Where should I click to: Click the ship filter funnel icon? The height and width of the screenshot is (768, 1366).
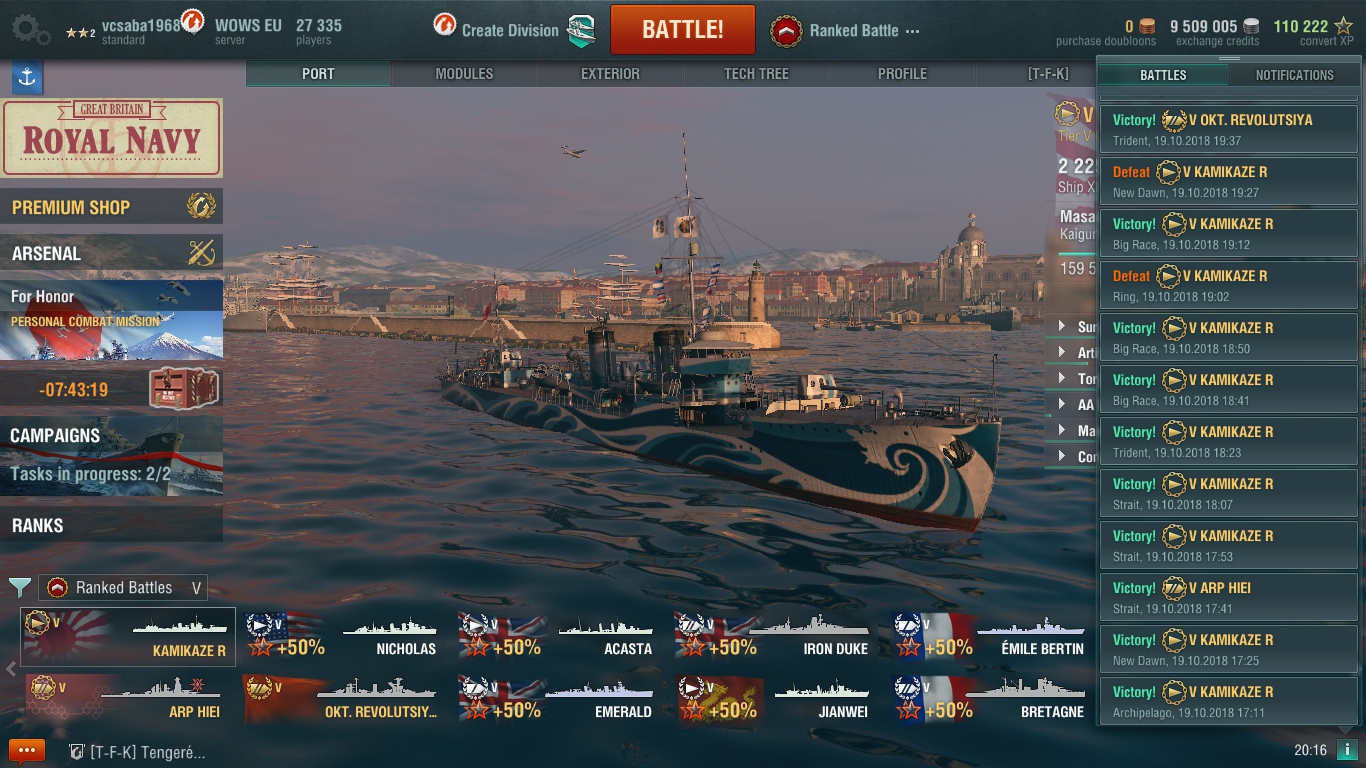click(19, 587)
